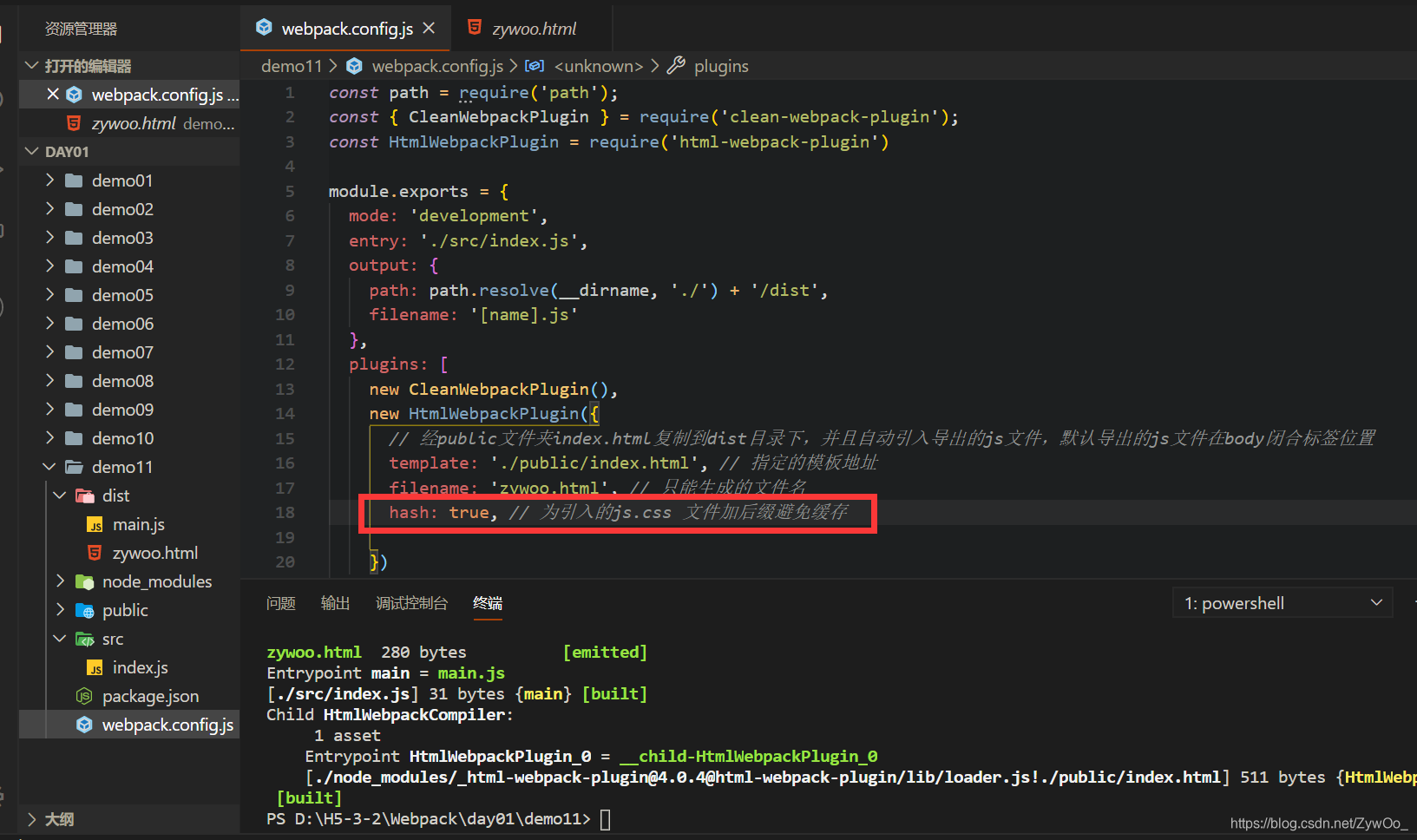
Task: Collapse the src folder chevron
Action: 60,639
